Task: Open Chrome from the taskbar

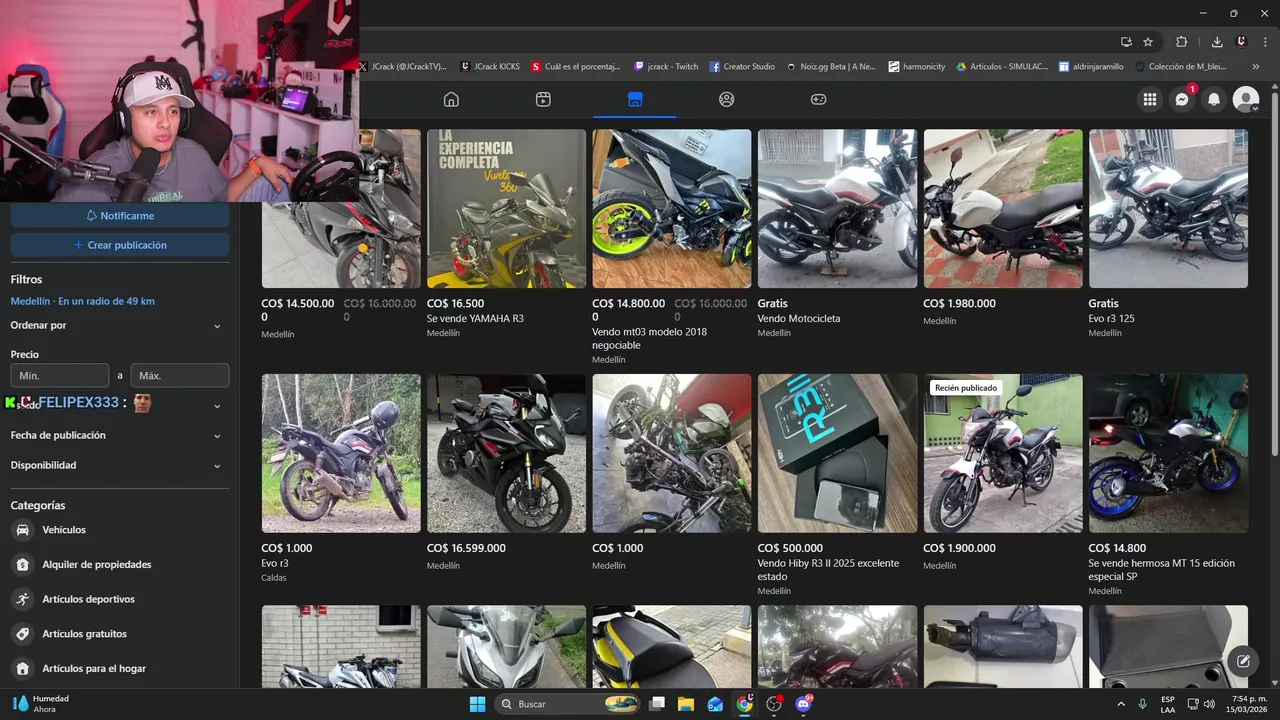Action: tap(744, 704)
